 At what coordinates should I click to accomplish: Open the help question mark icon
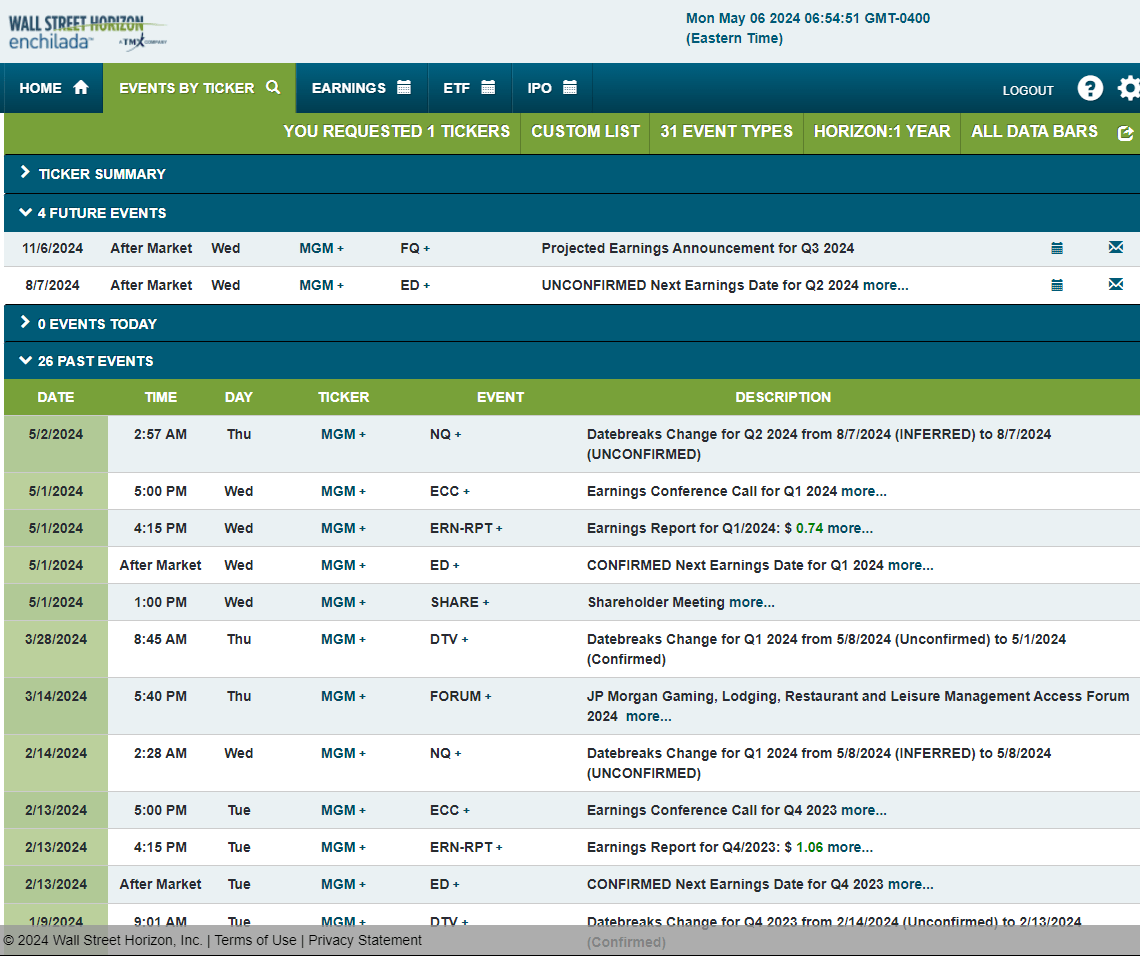tap(1090, 88)
